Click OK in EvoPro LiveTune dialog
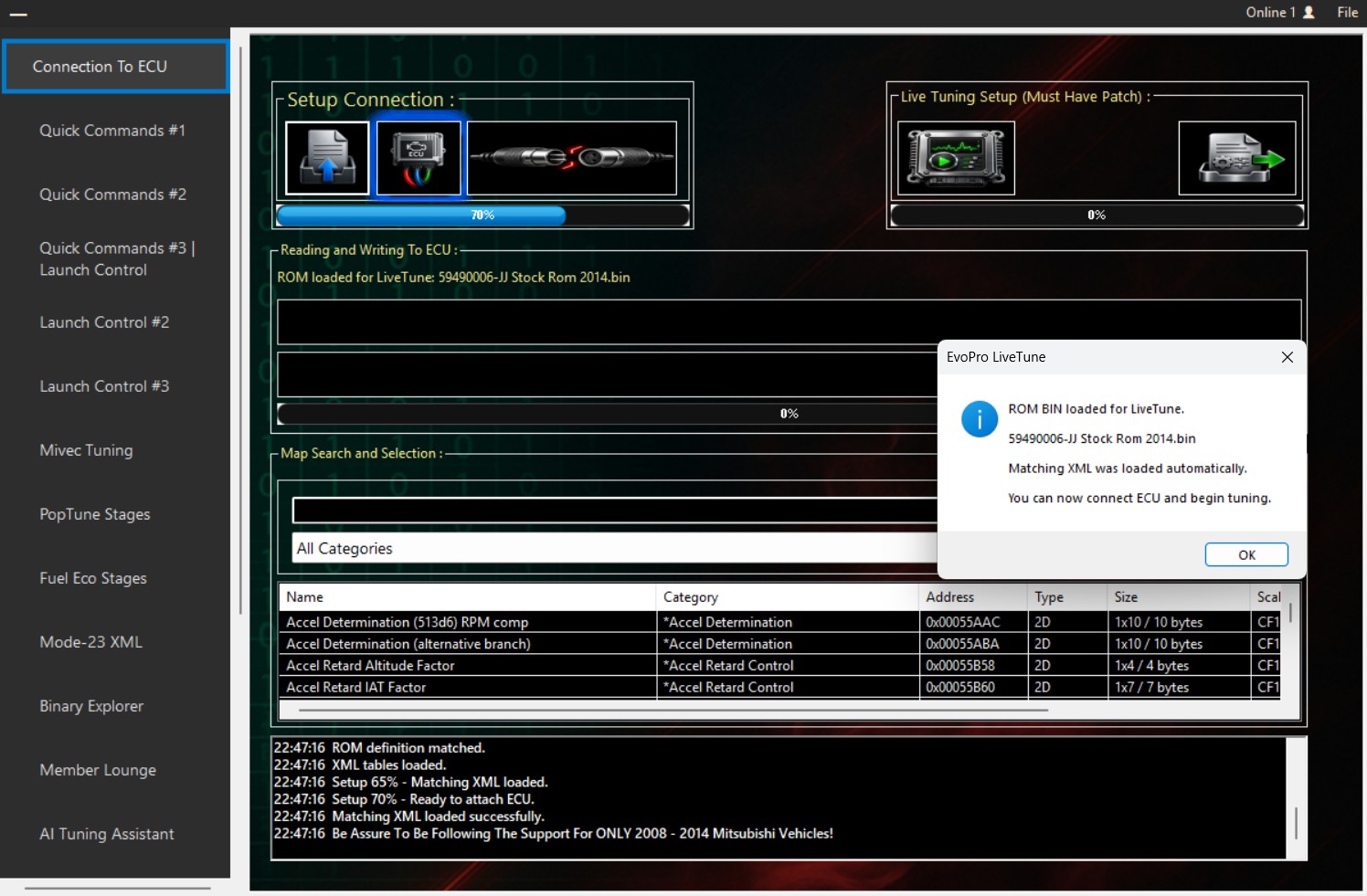The image size is (1367, 896). 1246,554
